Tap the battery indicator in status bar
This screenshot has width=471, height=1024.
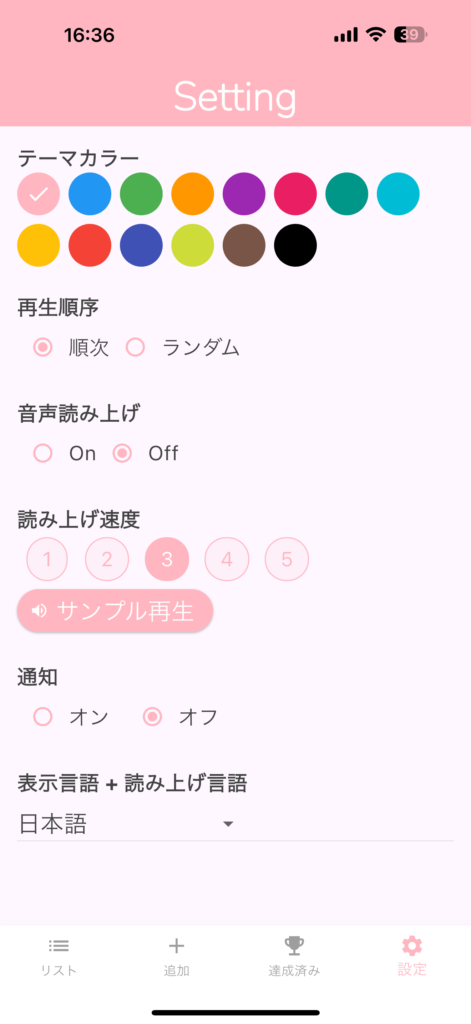pos(410,34)
